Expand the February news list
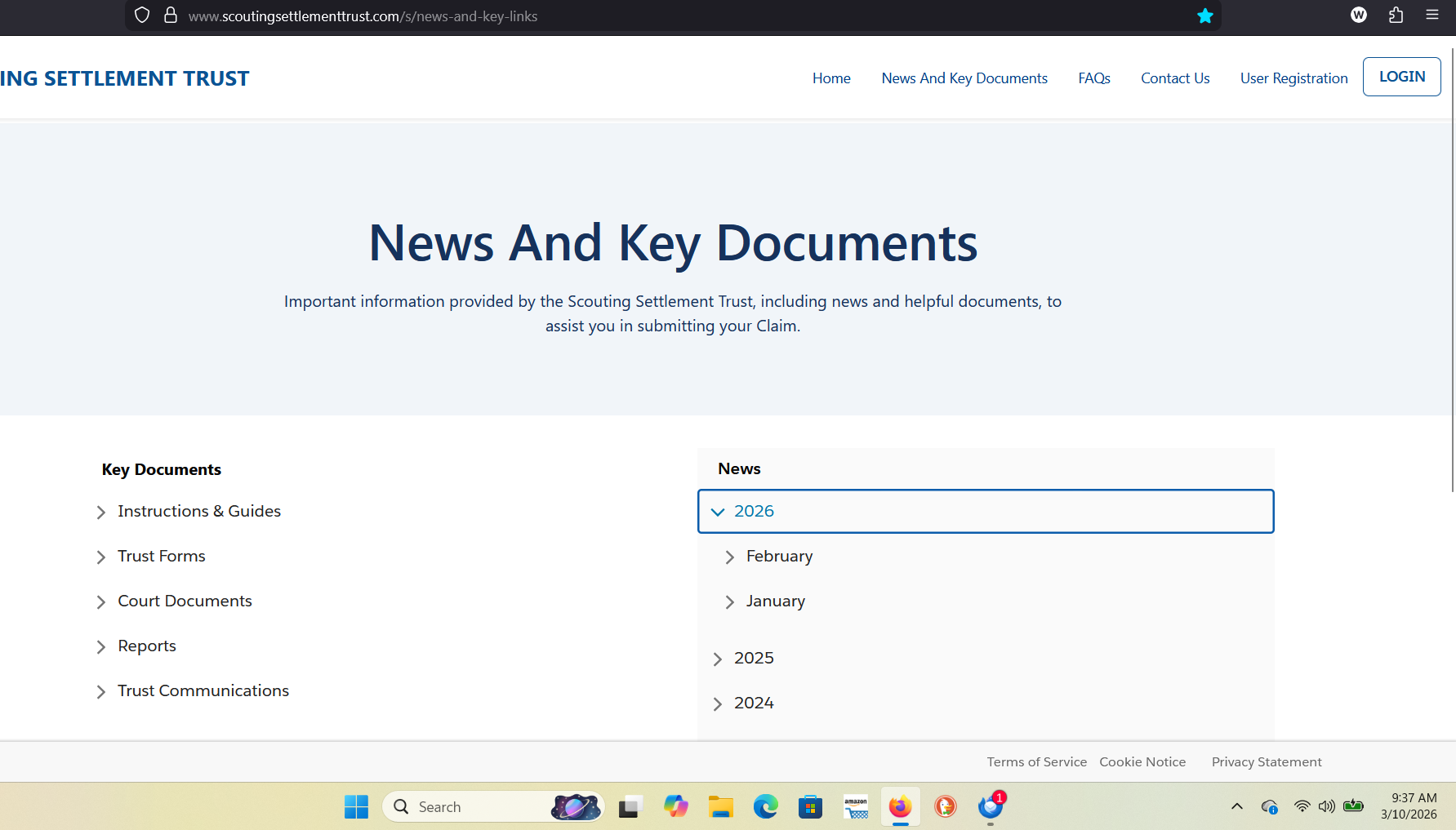 (x=778, y=557)
